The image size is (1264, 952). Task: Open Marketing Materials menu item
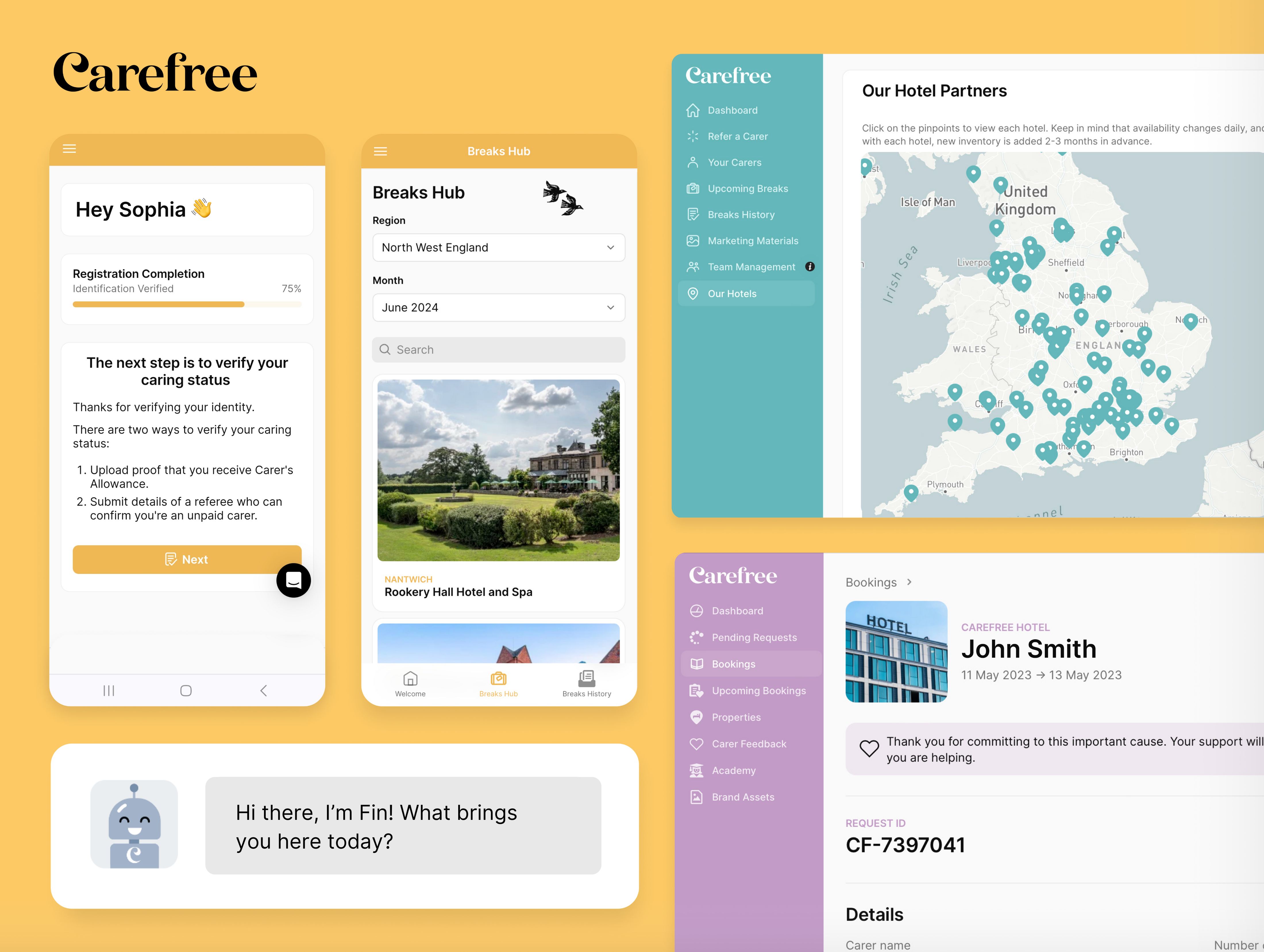tap(746, 240)
